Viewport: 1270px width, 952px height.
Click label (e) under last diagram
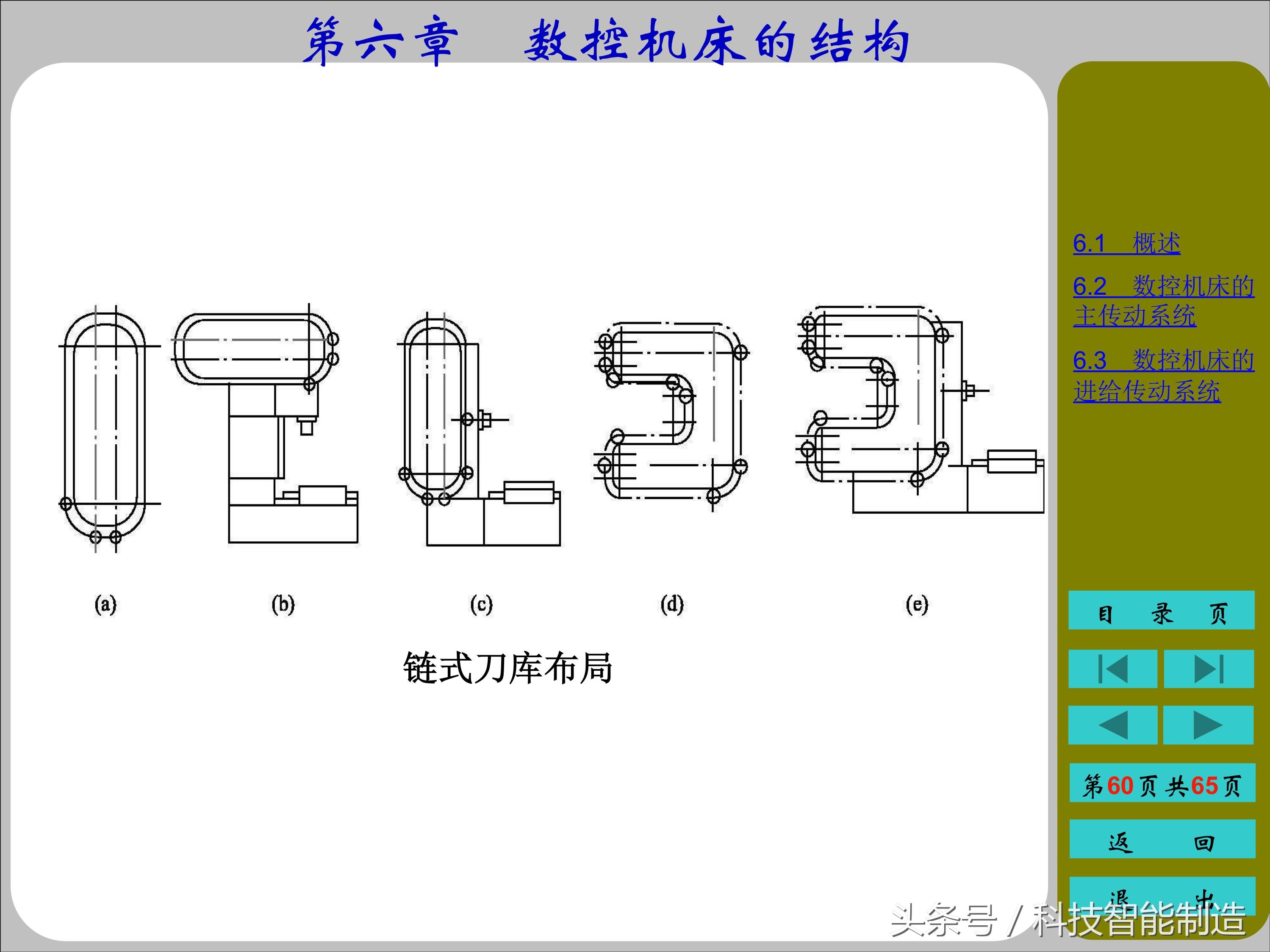tap(917, 604)
